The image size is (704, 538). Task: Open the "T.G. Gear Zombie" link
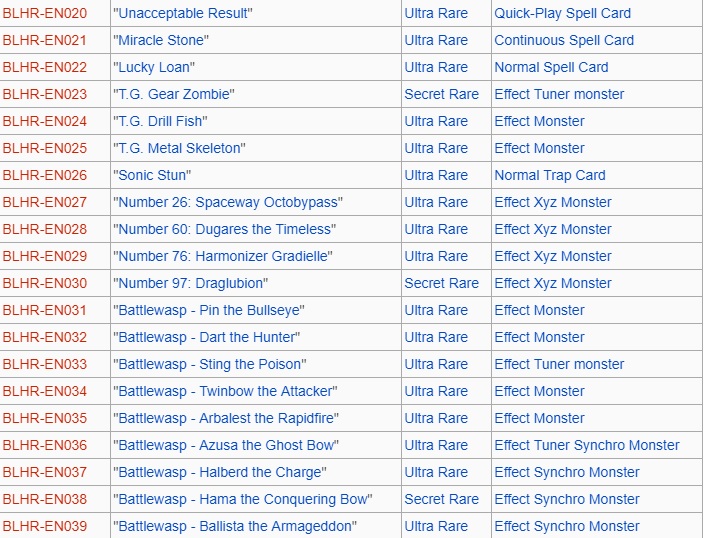176,95
